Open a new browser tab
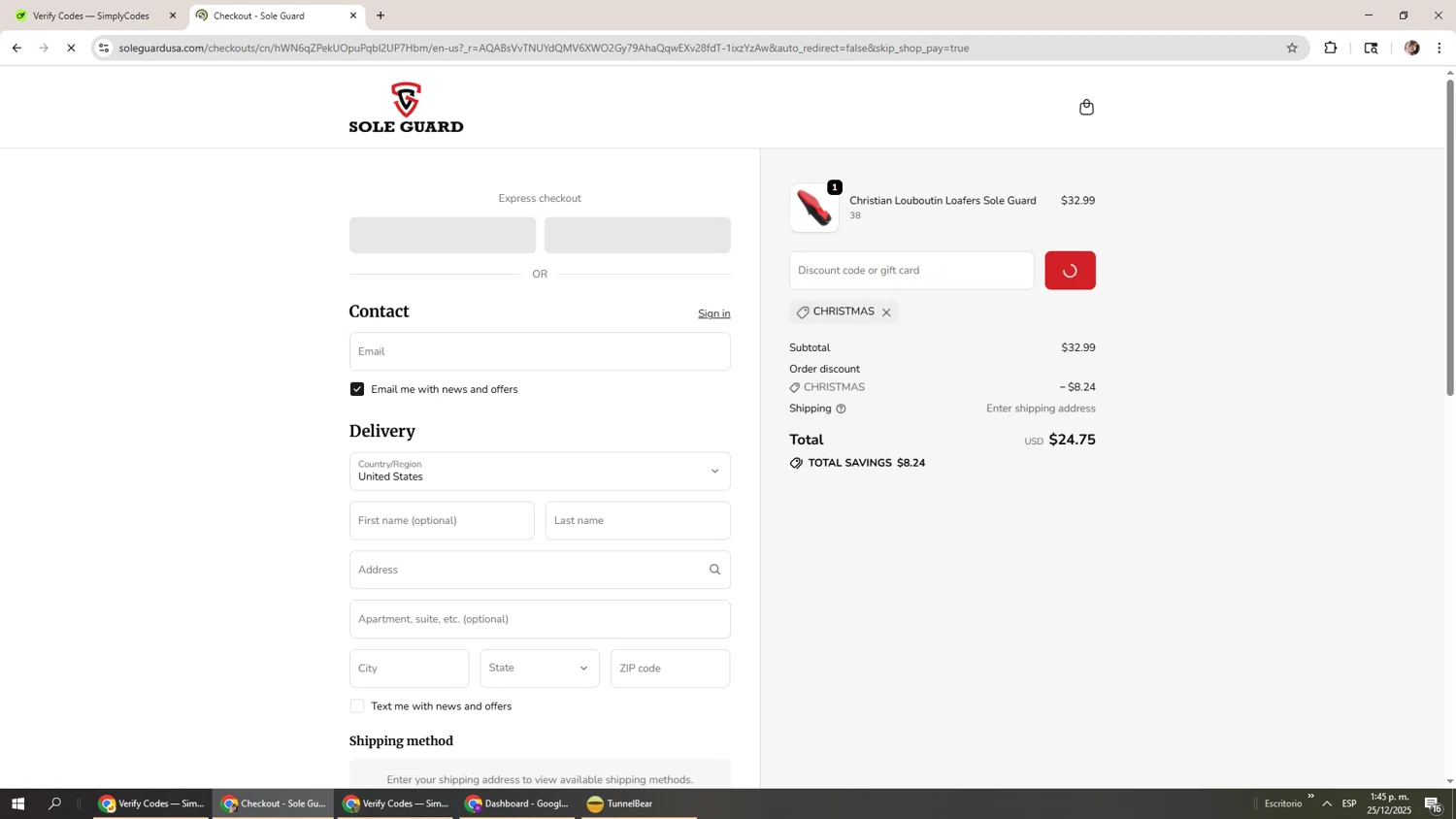The height and width of the screenshot is (819, 1456). point(381,16)
